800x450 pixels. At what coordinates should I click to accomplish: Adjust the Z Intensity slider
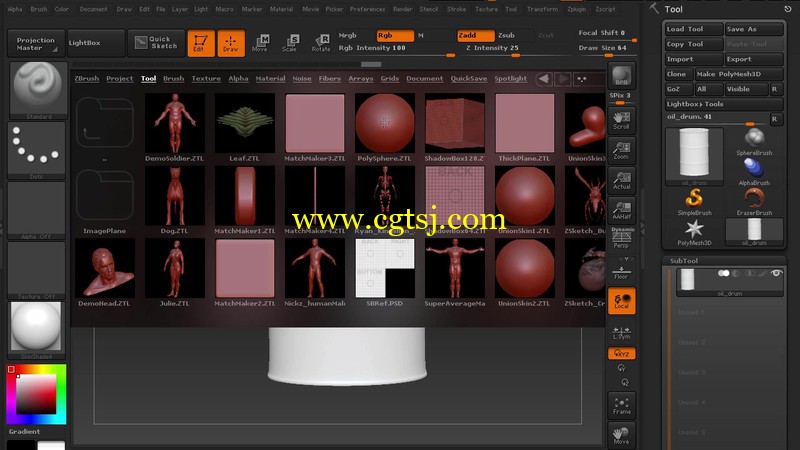492,49
